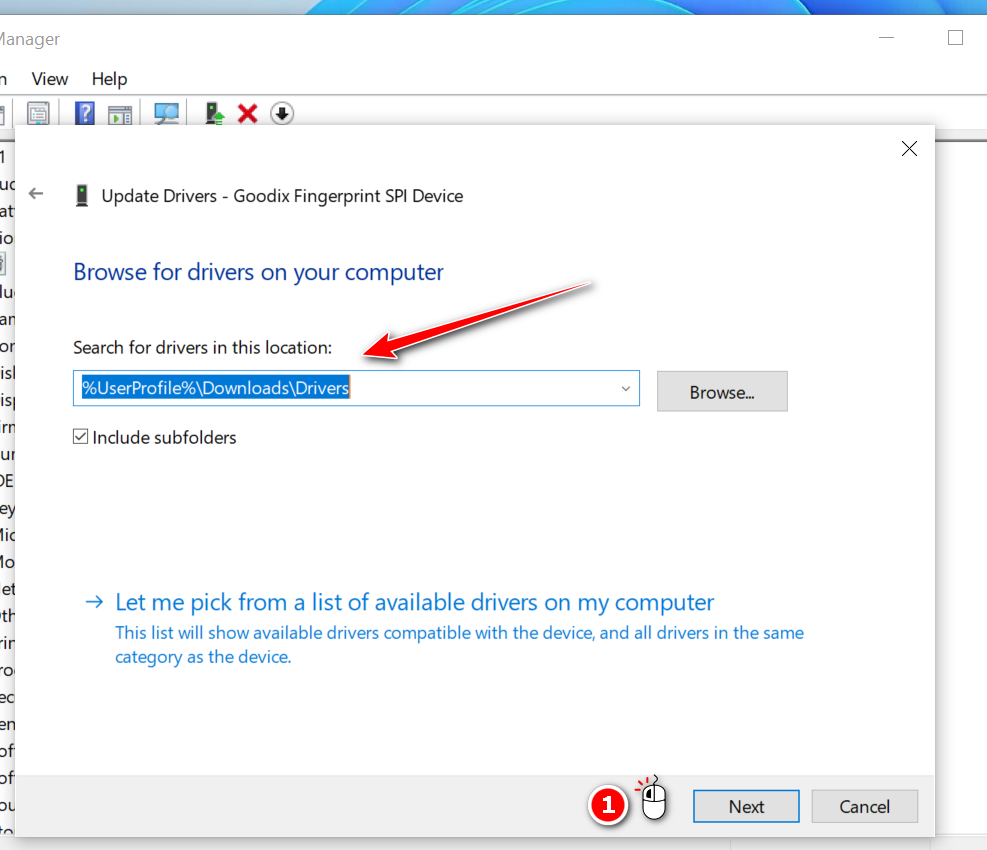Click the device icon beside Update Drivers title
This screenshot has width=987, height=850.
click(82, 196)
